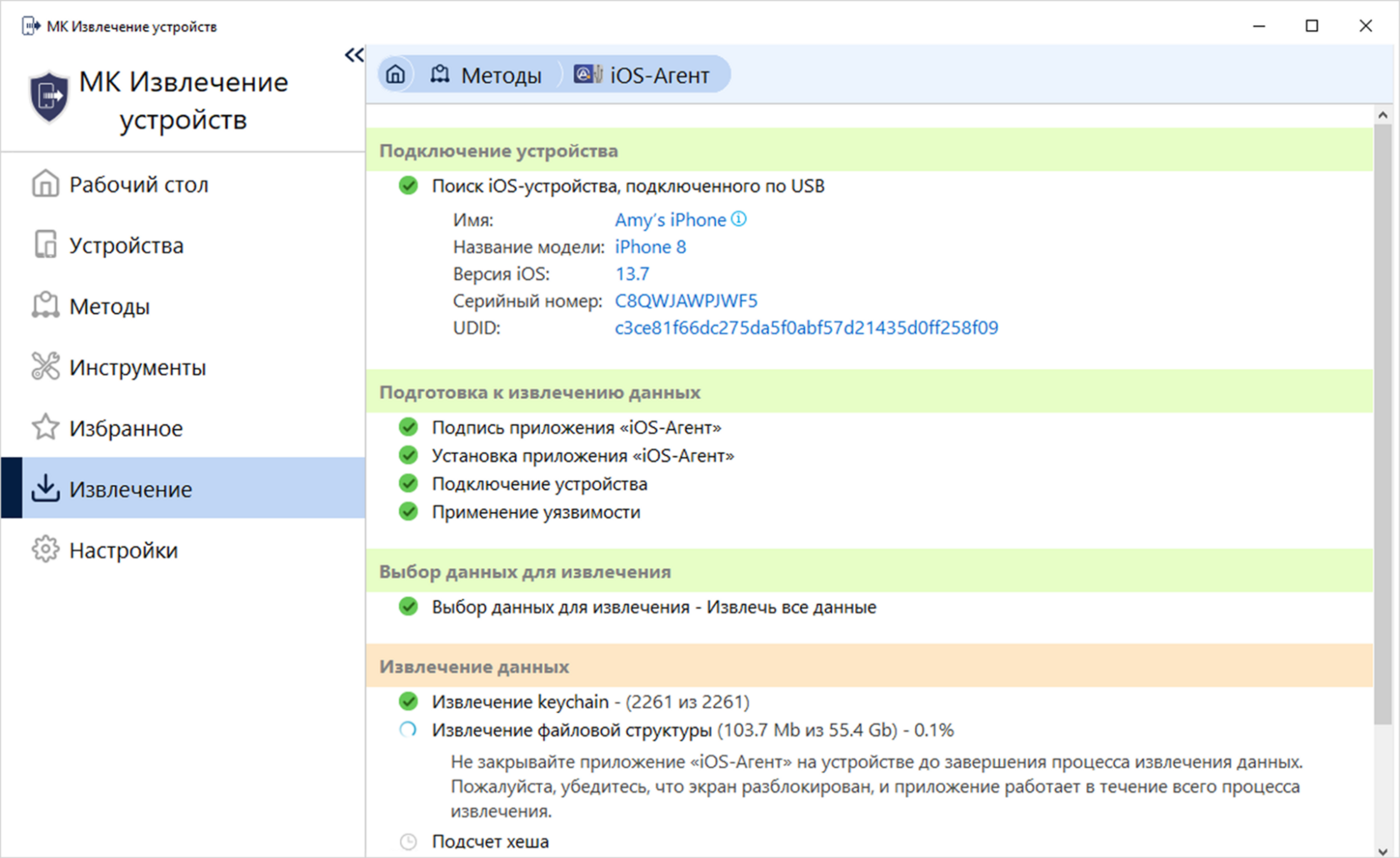The image size is (1400, 858).
Task: Click the scrollbar down arrow
Action: click(x=1382, y=850)
